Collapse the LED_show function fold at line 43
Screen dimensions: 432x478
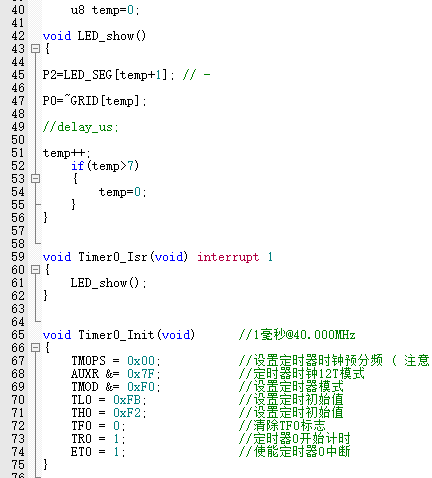click(x=35, y=49)
